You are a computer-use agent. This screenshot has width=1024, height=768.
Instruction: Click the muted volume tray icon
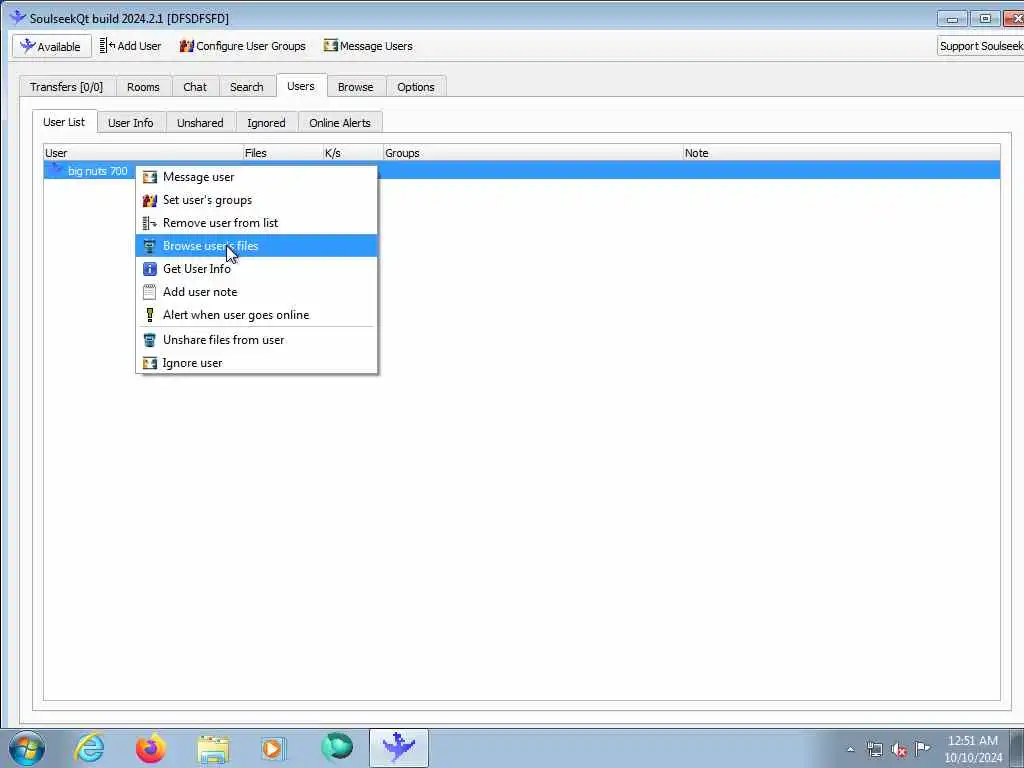(x=899, y=749)
